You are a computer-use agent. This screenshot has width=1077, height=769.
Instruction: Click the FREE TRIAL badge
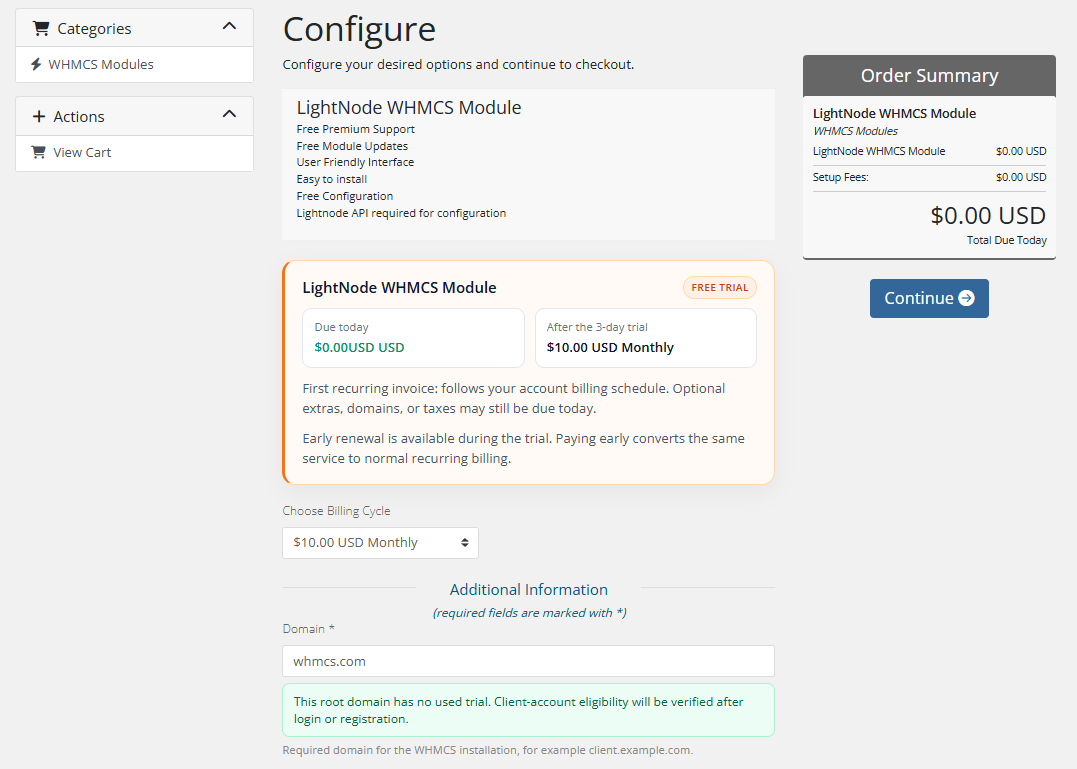click(720, 288)
